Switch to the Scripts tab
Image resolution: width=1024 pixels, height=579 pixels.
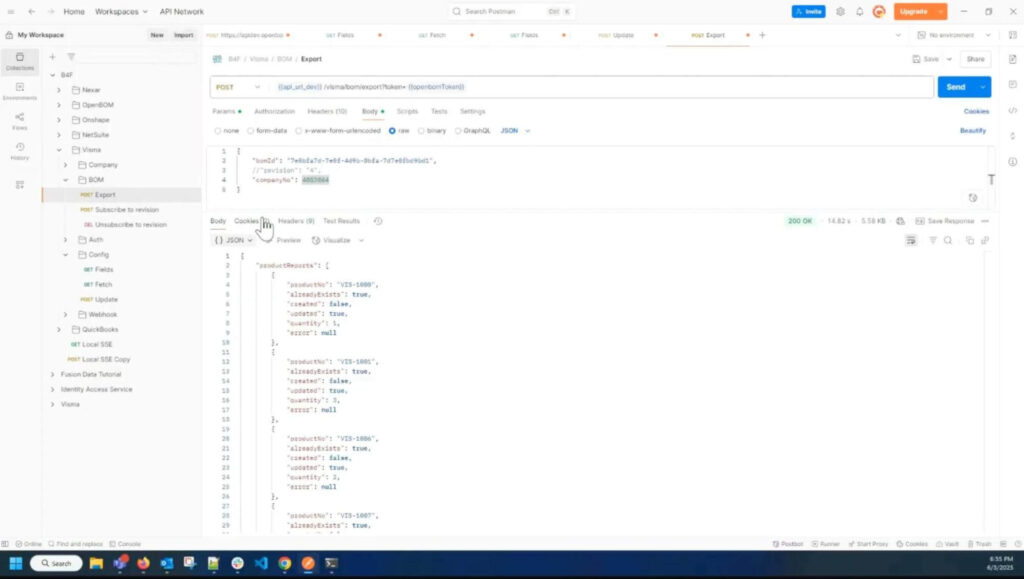(407, 112)
